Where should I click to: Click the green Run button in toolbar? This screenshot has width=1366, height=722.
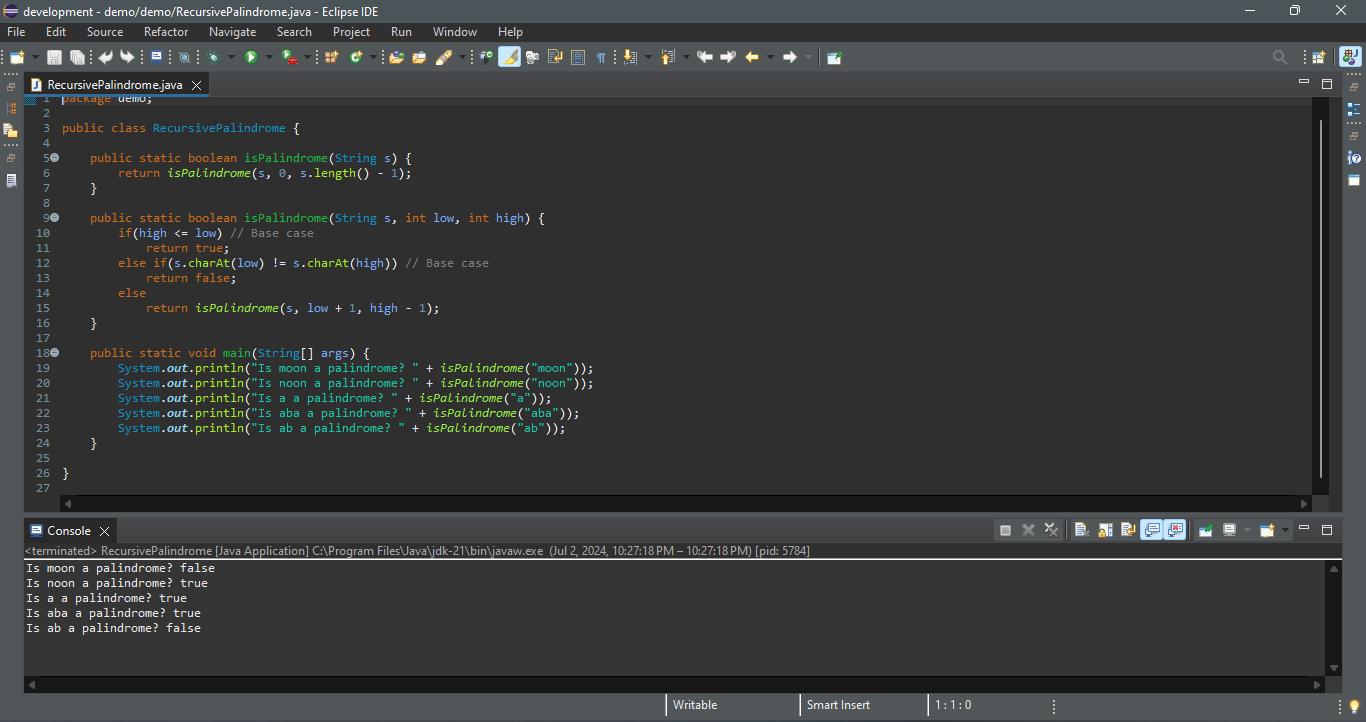[x=251, y=57]
